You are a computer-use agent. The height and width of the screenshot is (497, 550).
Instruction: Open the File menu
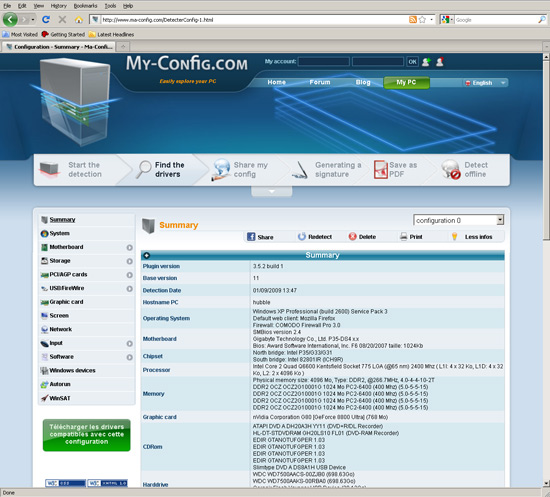(7, 6)
